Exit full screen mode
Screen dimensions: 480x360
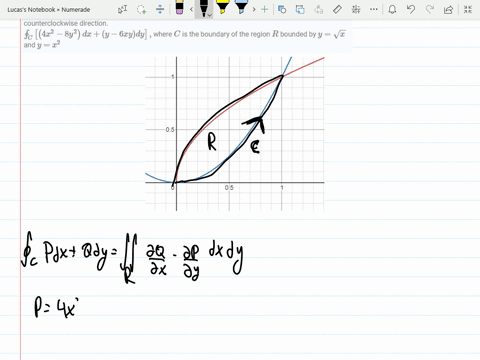(x=468, y=9)
